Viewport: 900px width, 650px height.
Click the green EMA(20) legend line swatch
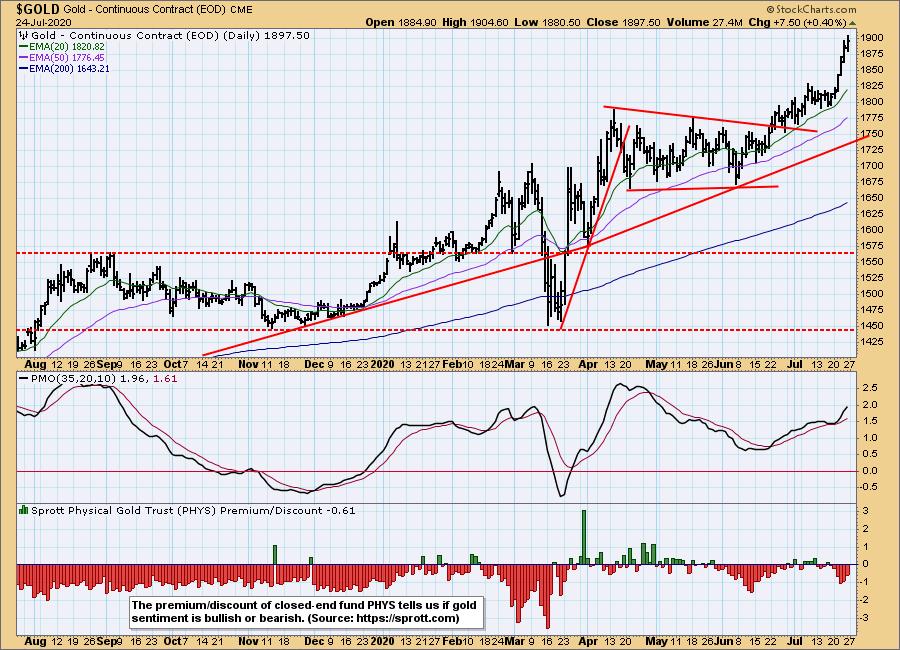pos(24,47)
